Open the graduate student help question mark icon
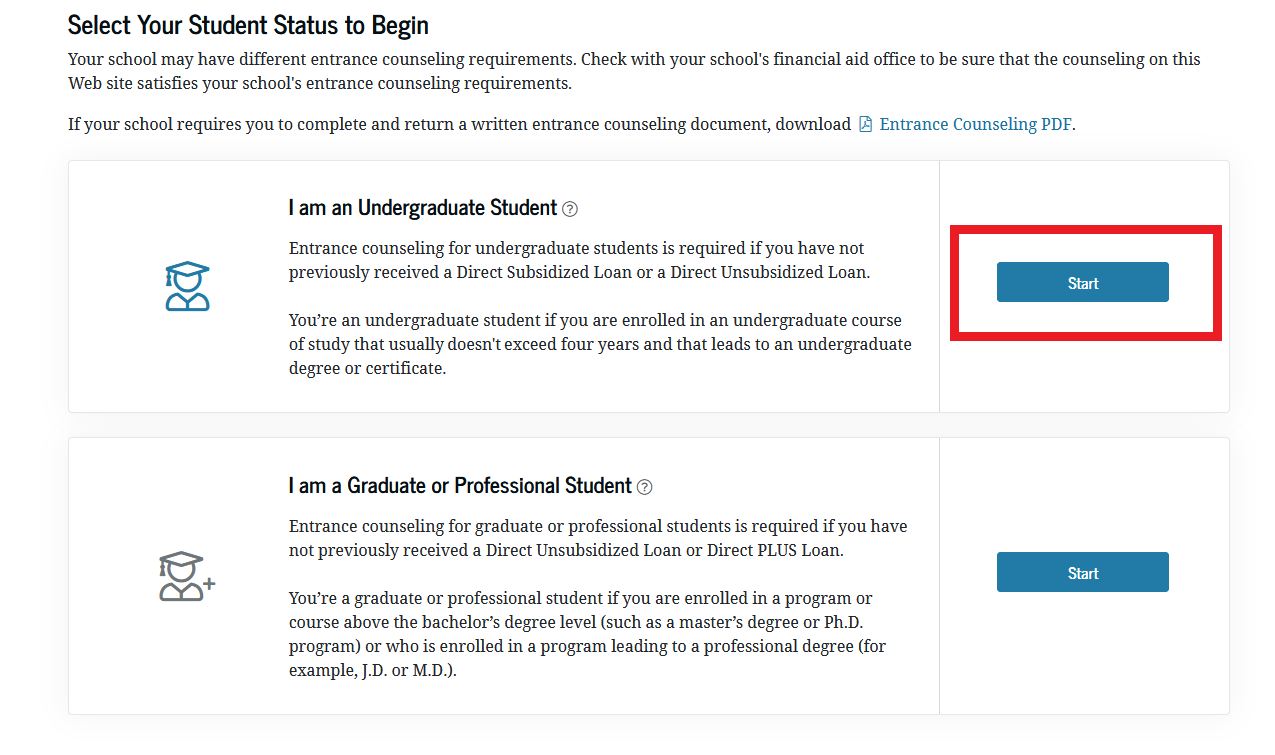1275x755 pixels. (x=646, y=486)
